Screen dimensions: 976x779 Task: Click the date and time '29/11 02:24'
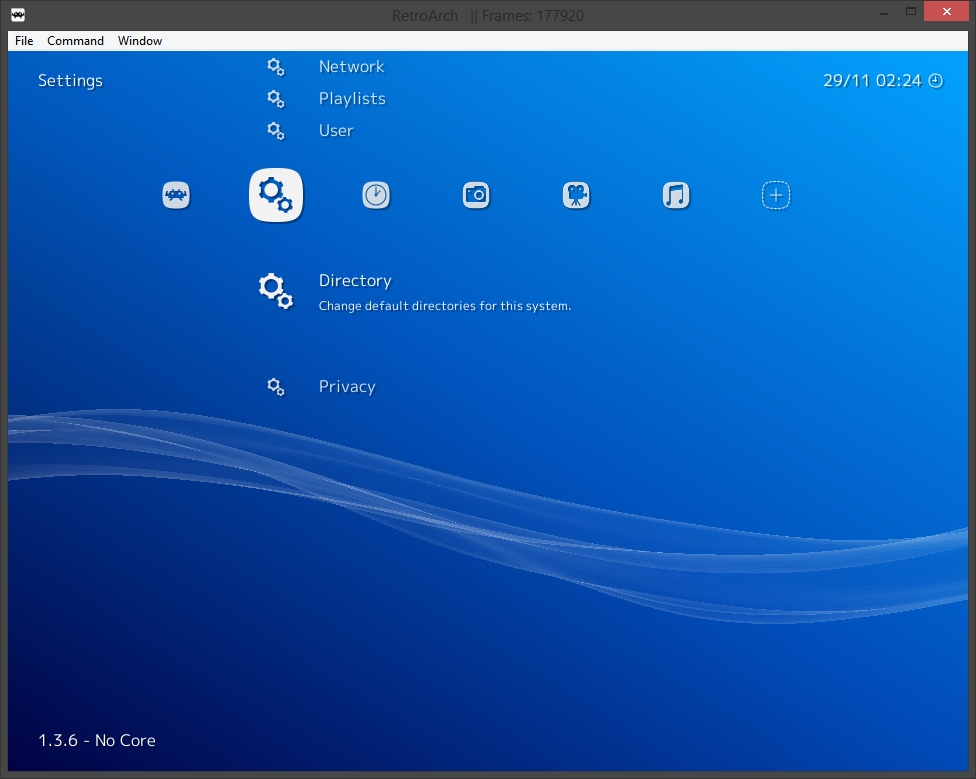click(x=872, y=81)
